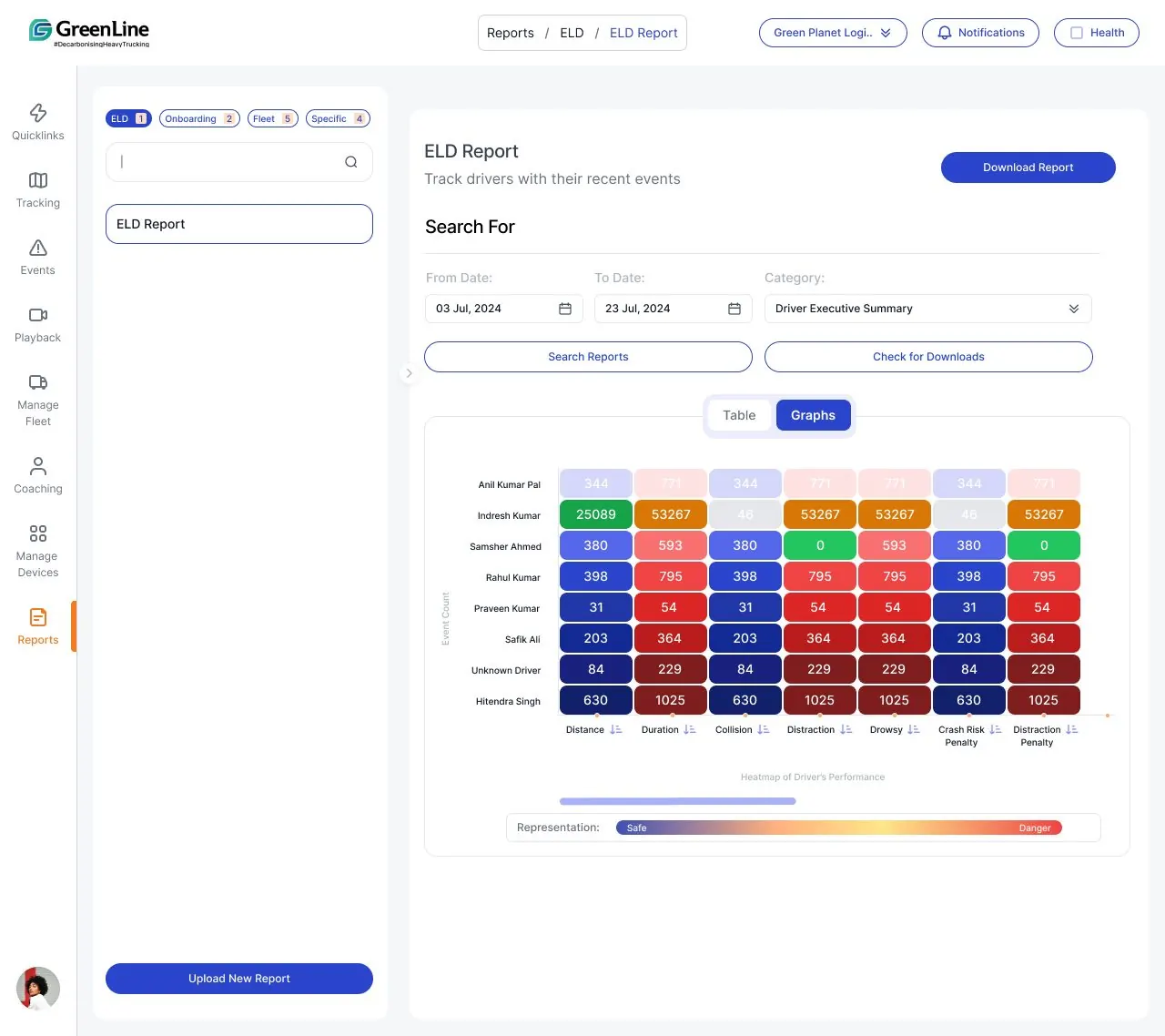Open the Coaching person icon
The image size is (1165, 1036).
pos(38,466)
